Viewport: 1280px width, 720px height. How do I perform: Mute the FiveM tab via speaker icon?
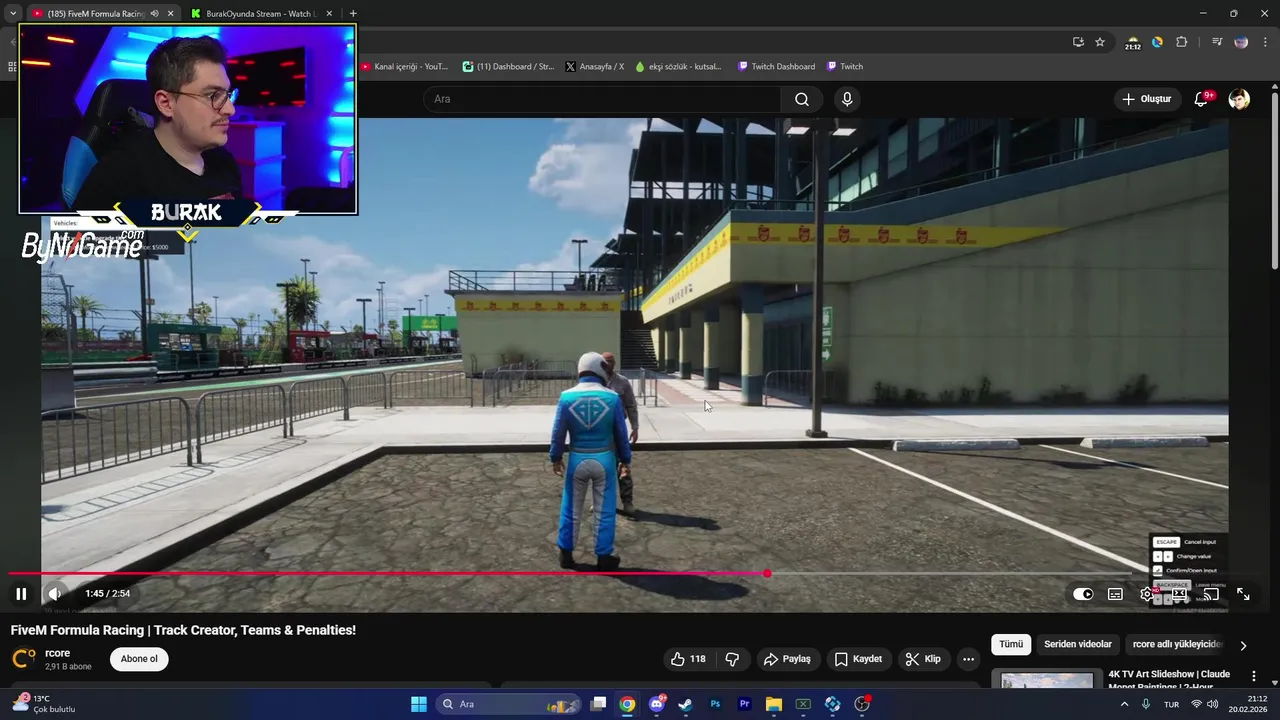pos(154,14)
